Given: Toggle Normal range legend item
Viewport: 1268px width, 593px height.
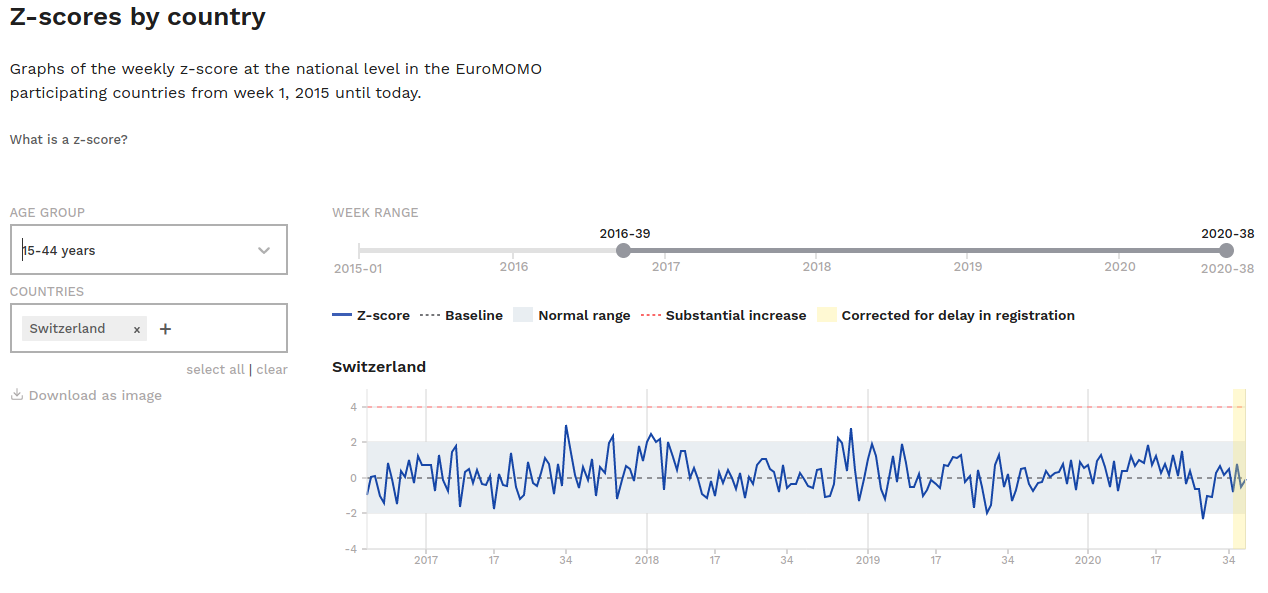Looking at the screenshot, I should pos(572,316).
